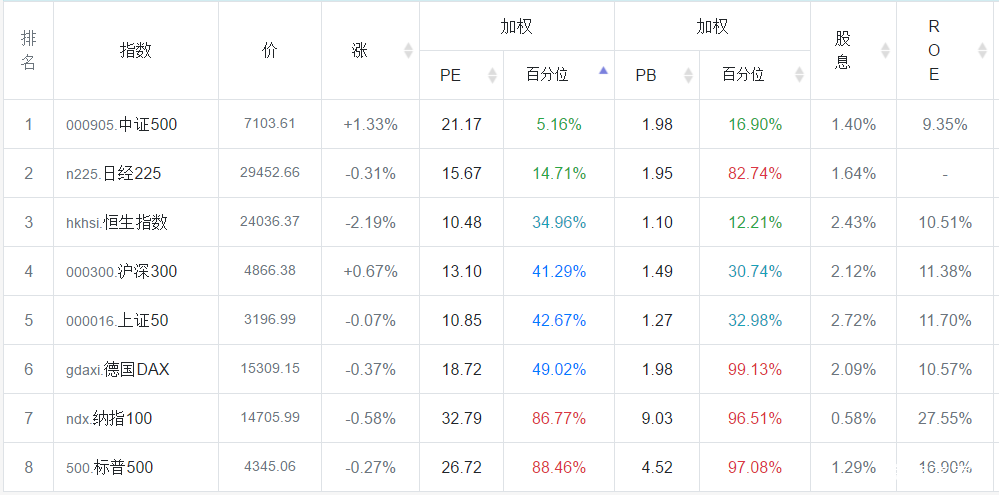Click PE percentile 49.02%
The height and width of the screenshot is (495, 999).
tap(559, 369)
